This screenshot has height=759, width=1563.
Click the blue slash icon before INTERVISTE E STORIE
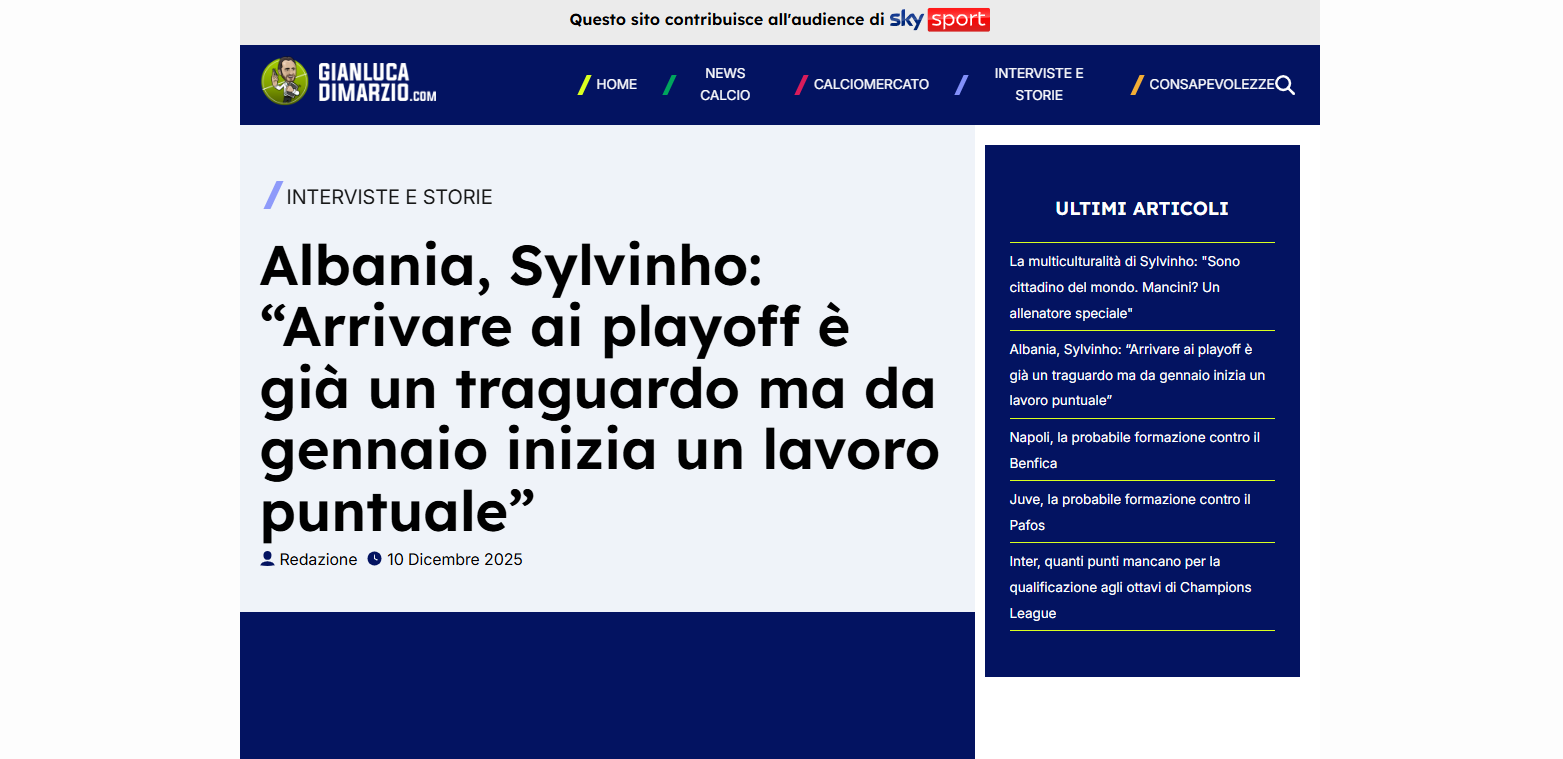point(962,85)
